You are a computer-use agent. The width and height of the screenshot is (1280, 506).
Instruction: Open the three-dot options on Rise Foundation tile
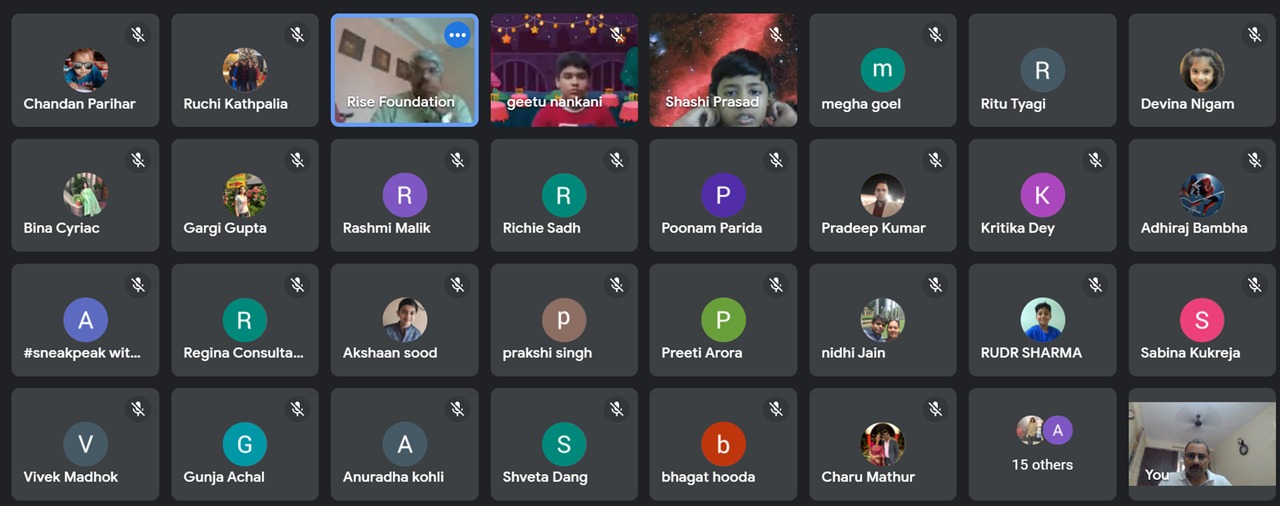click(457, 35)
